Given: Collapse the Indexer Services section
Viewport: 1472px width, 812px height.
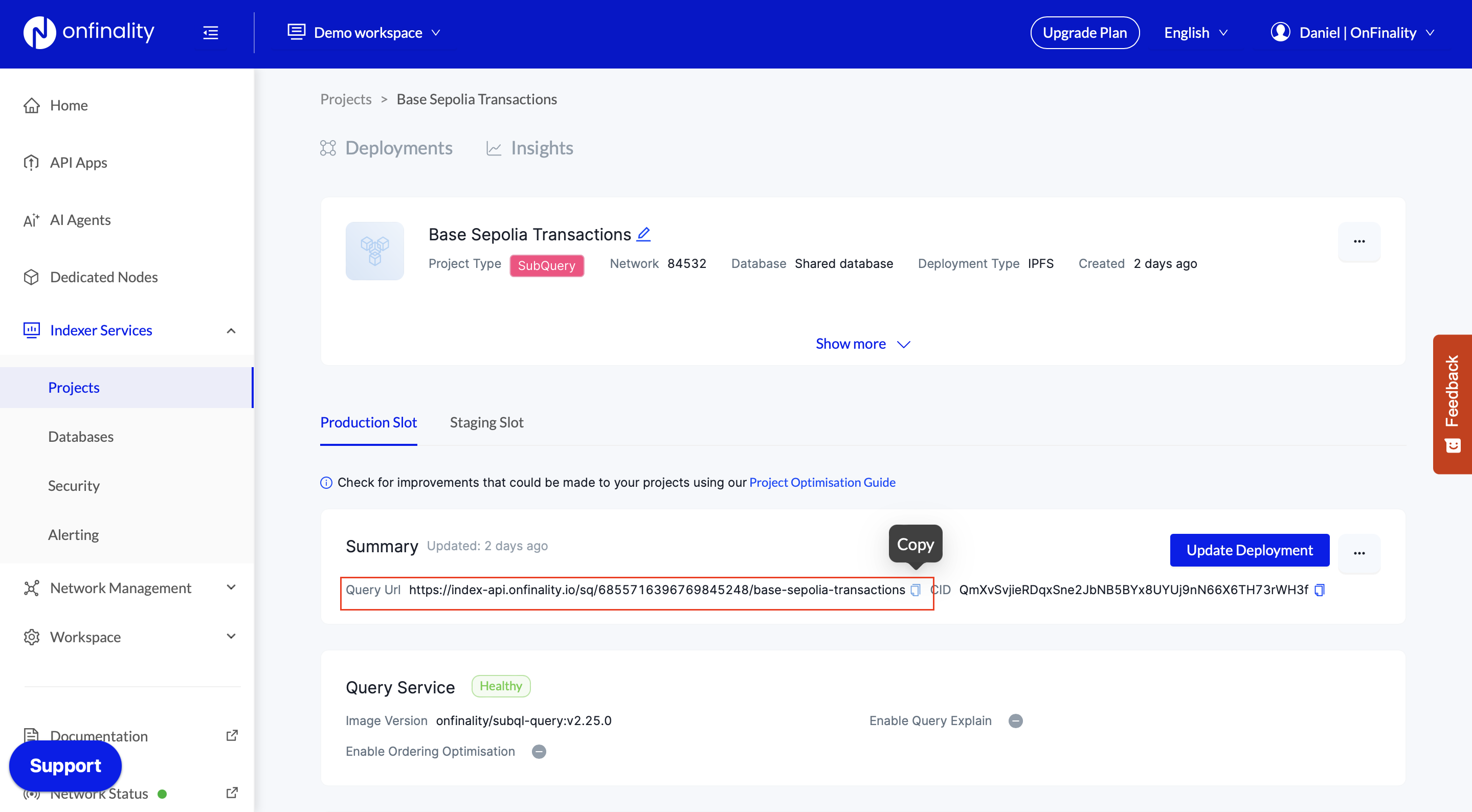Looking at the screenshot, I should pos(231,330).
